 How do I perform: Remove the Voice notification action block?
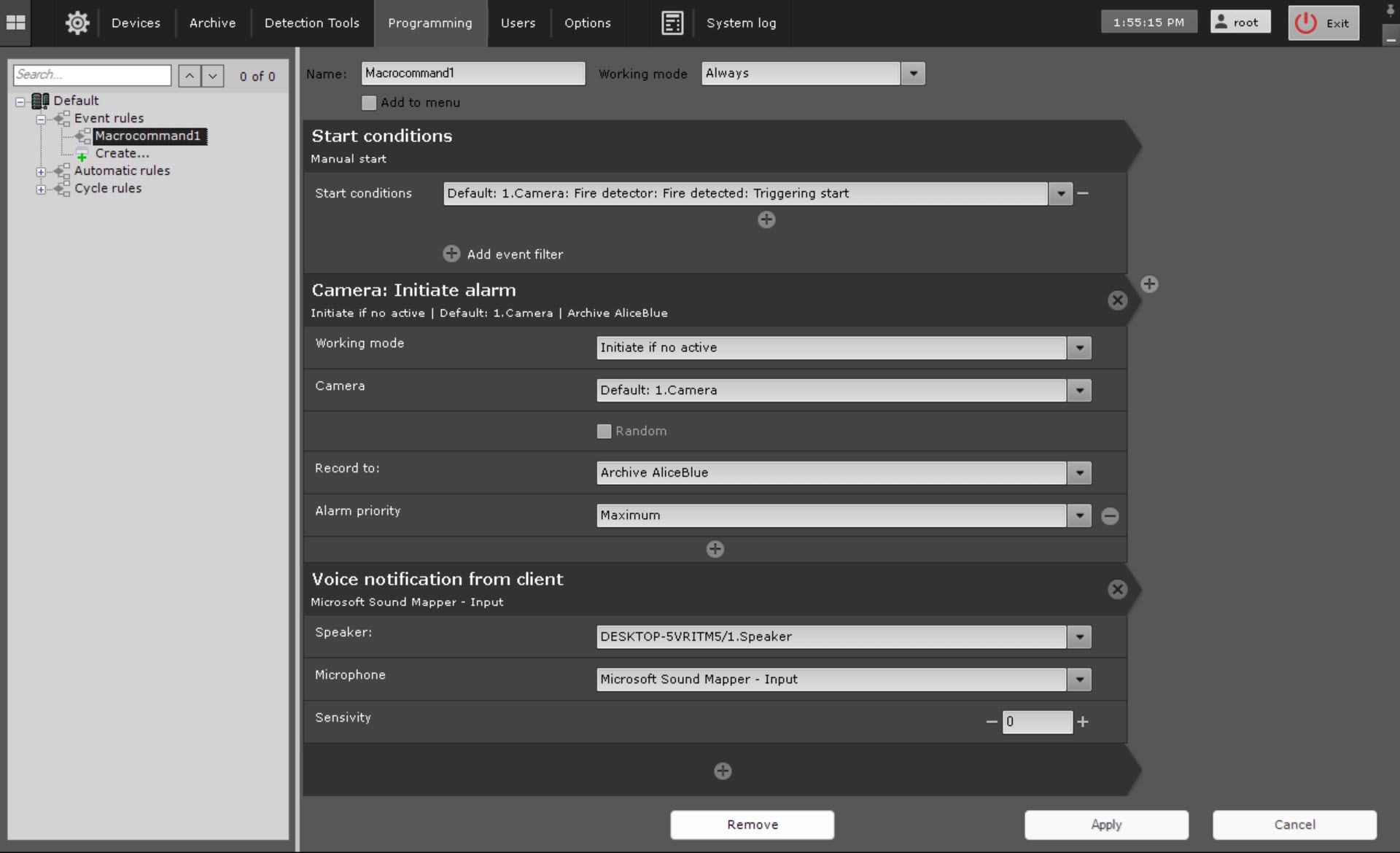[1117, 589]
